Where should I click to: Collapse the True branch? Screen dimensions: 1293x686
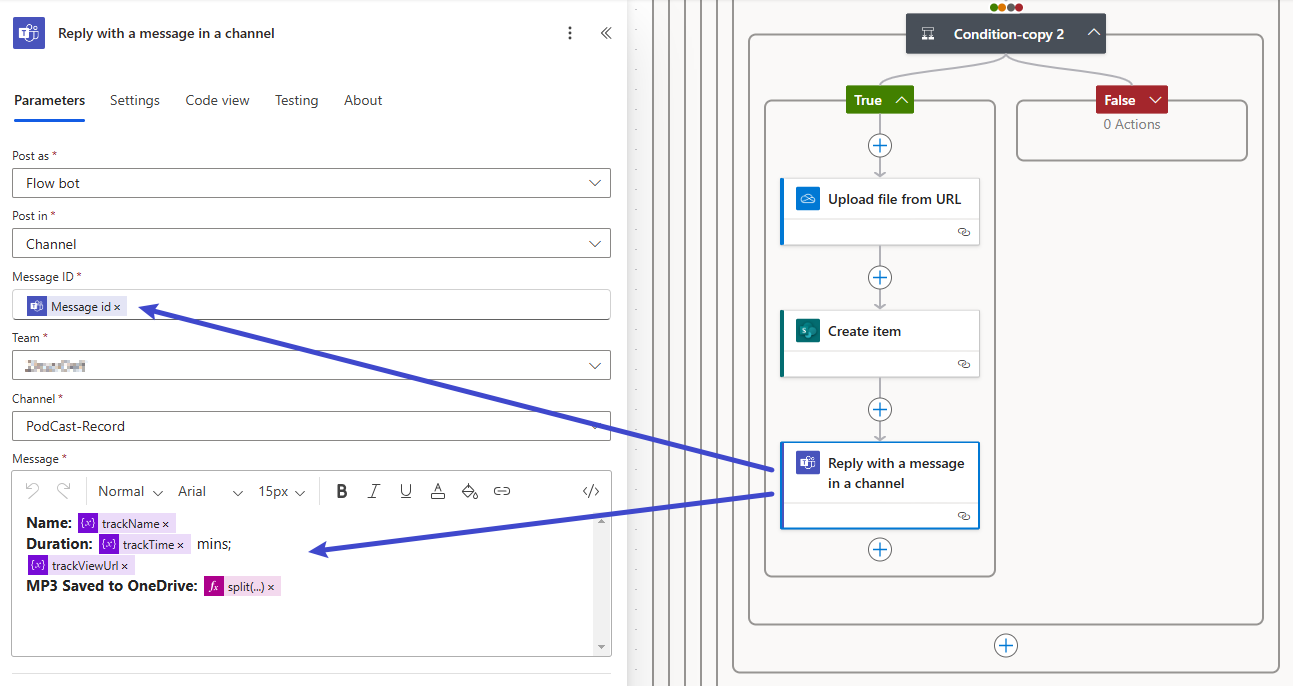pos(902,100)
